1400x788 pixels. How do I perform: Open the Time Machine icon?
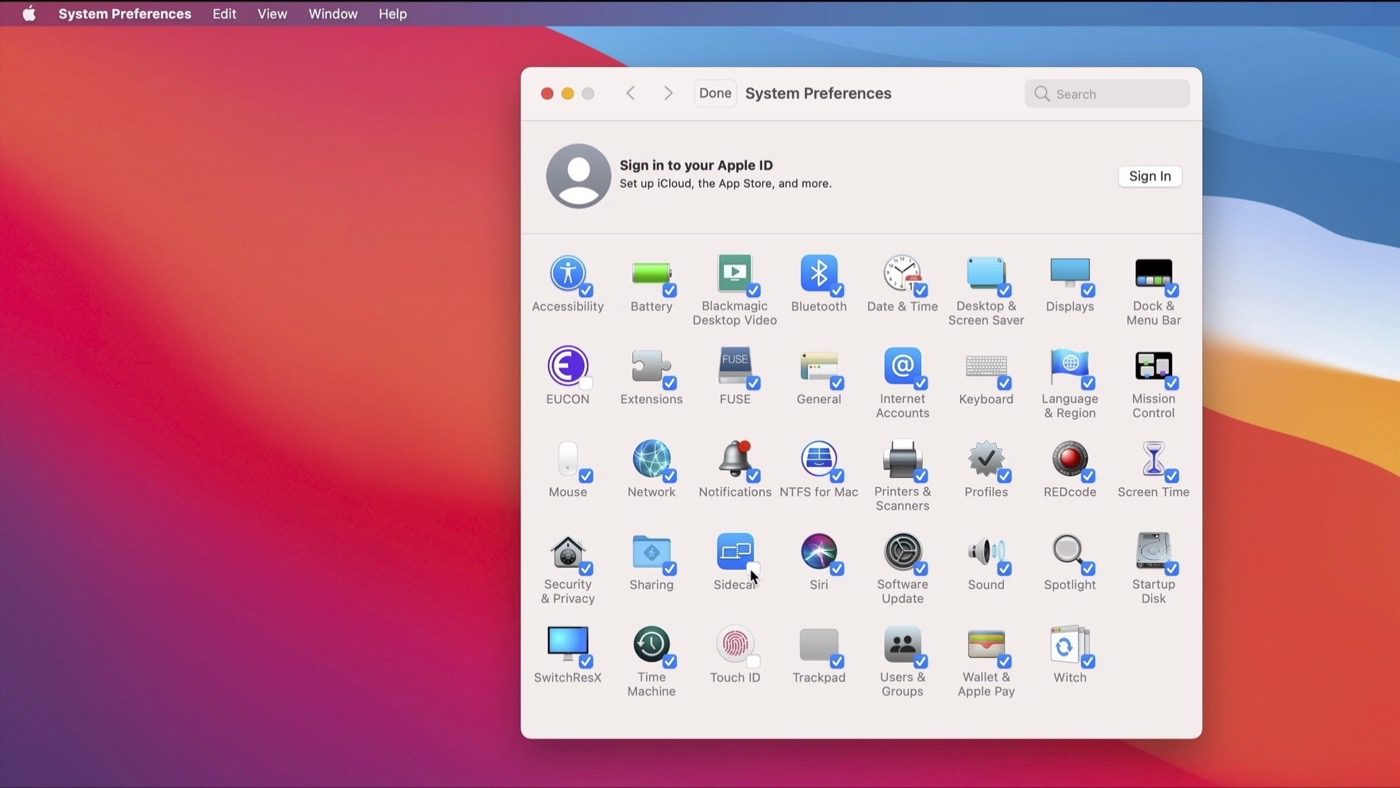651,644
